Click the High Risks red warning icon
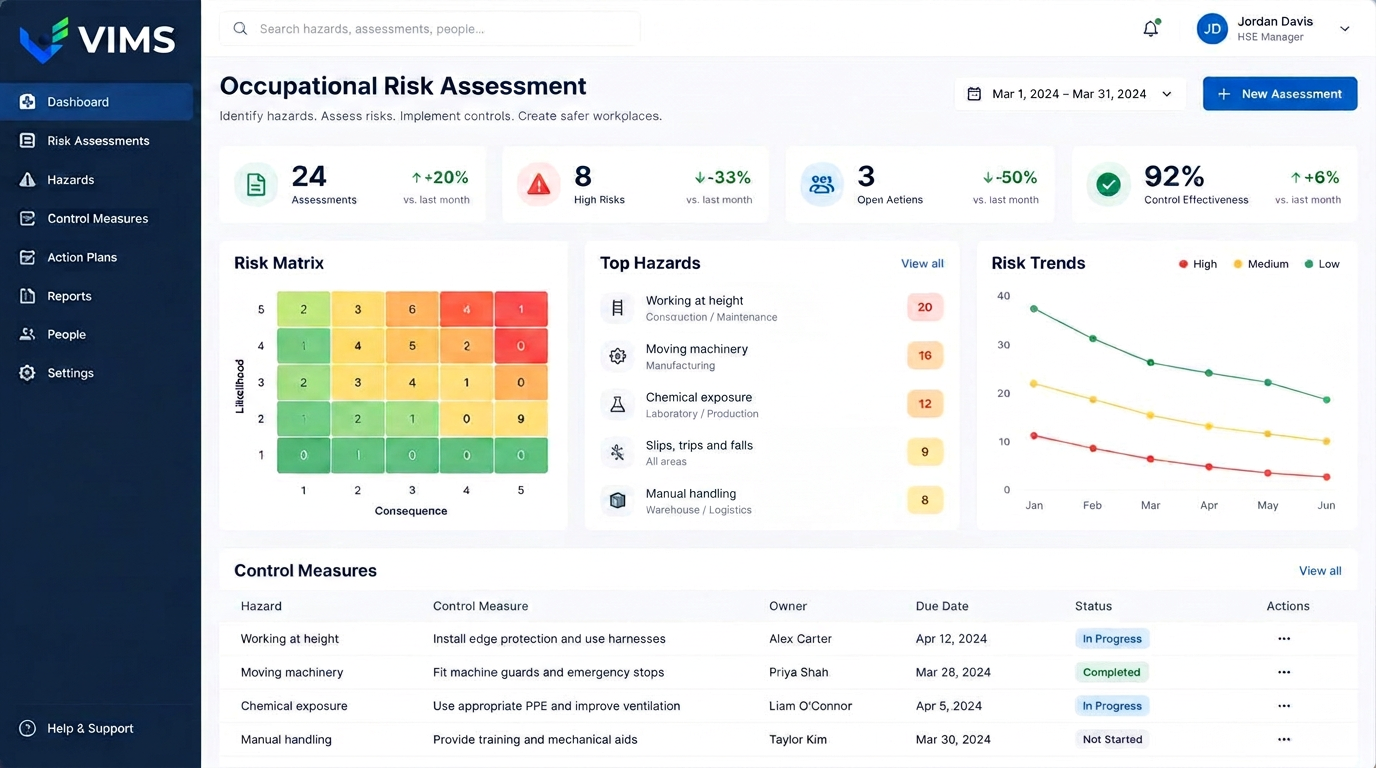 [x=539, y=185]
